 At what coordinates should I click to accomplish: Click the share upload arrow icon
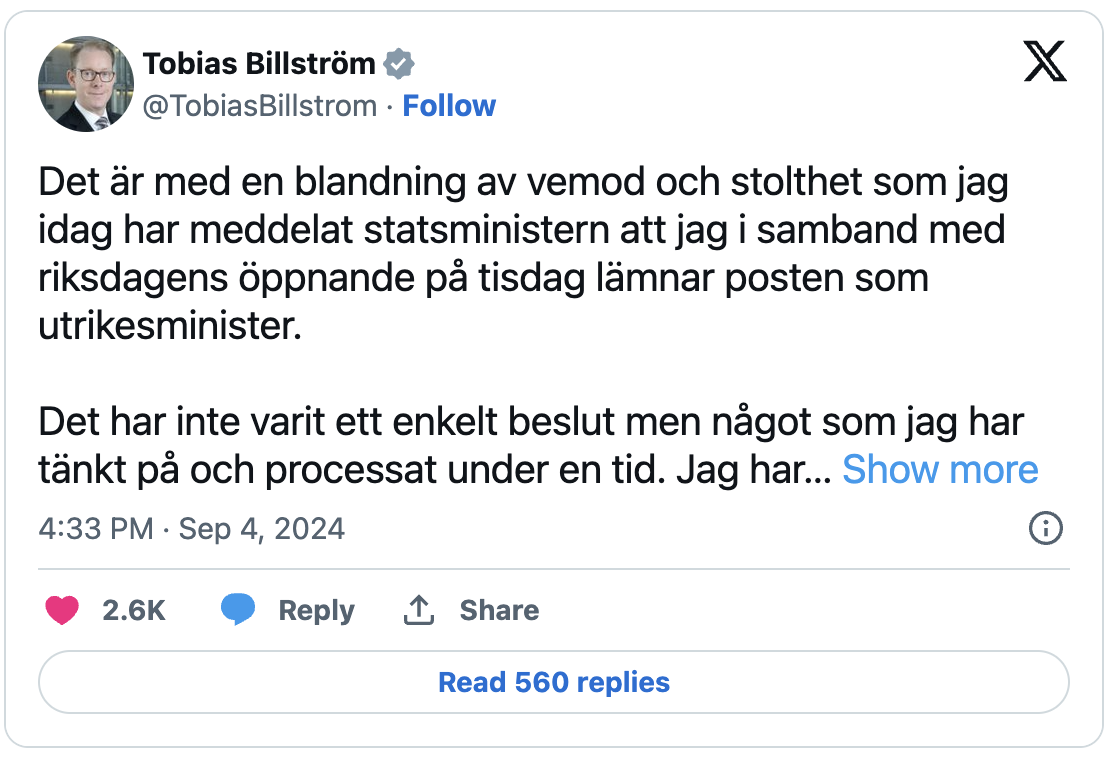[x=418, y=610]
